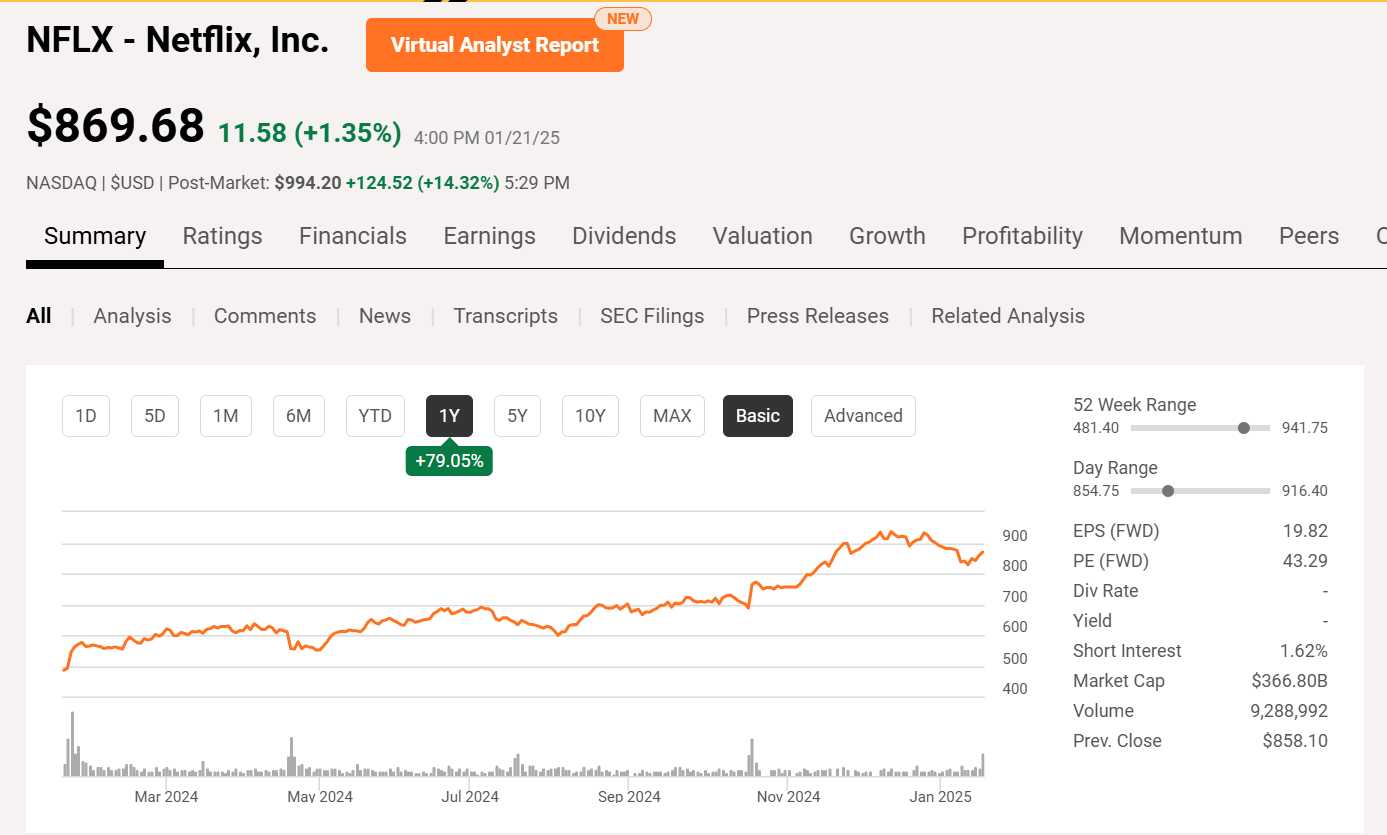
Task: Switch chart to 5D view
Action: pos(154,415)
